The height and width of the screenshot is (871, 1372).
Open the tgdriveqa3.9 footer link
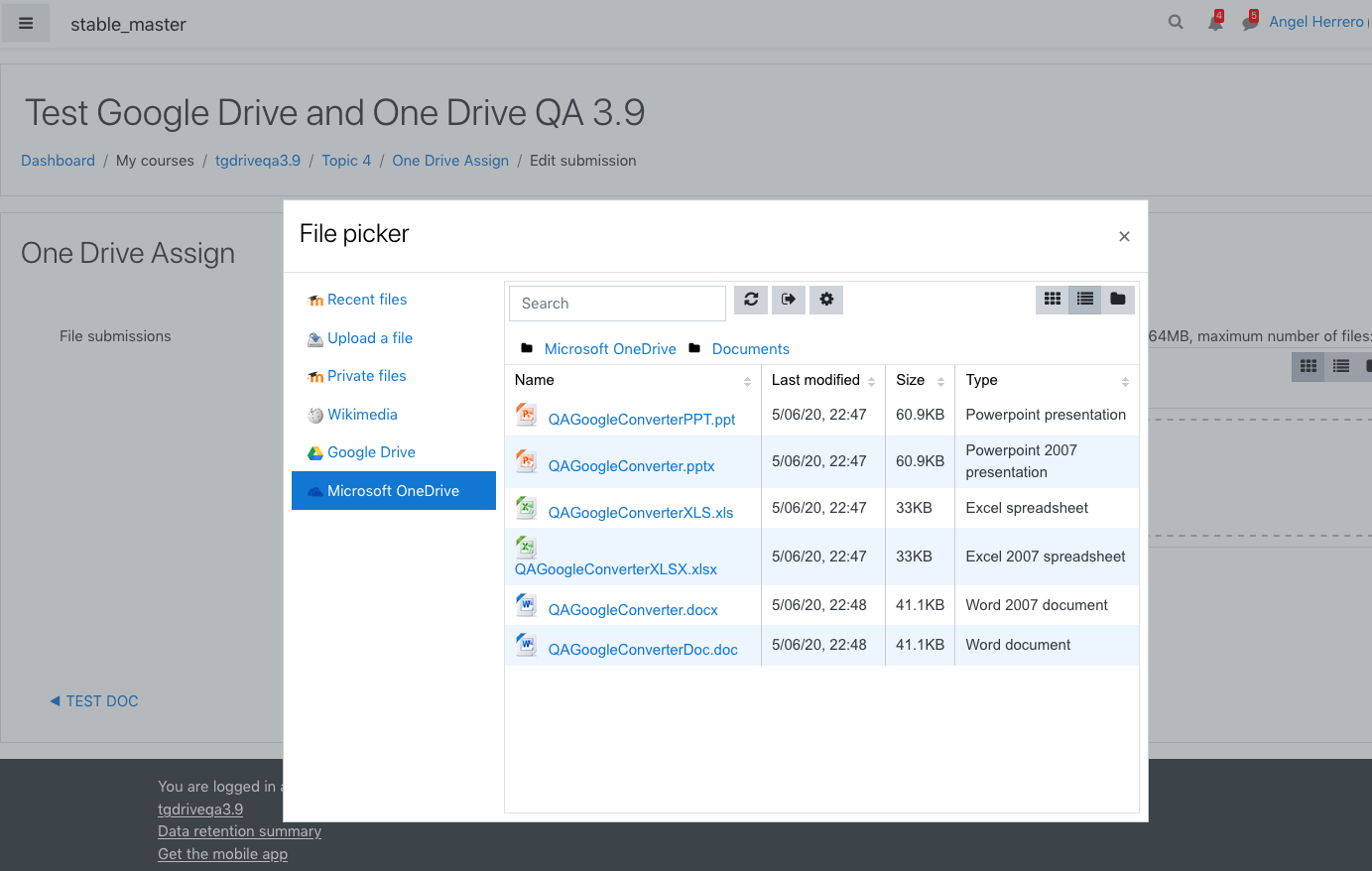coord(200,809)
